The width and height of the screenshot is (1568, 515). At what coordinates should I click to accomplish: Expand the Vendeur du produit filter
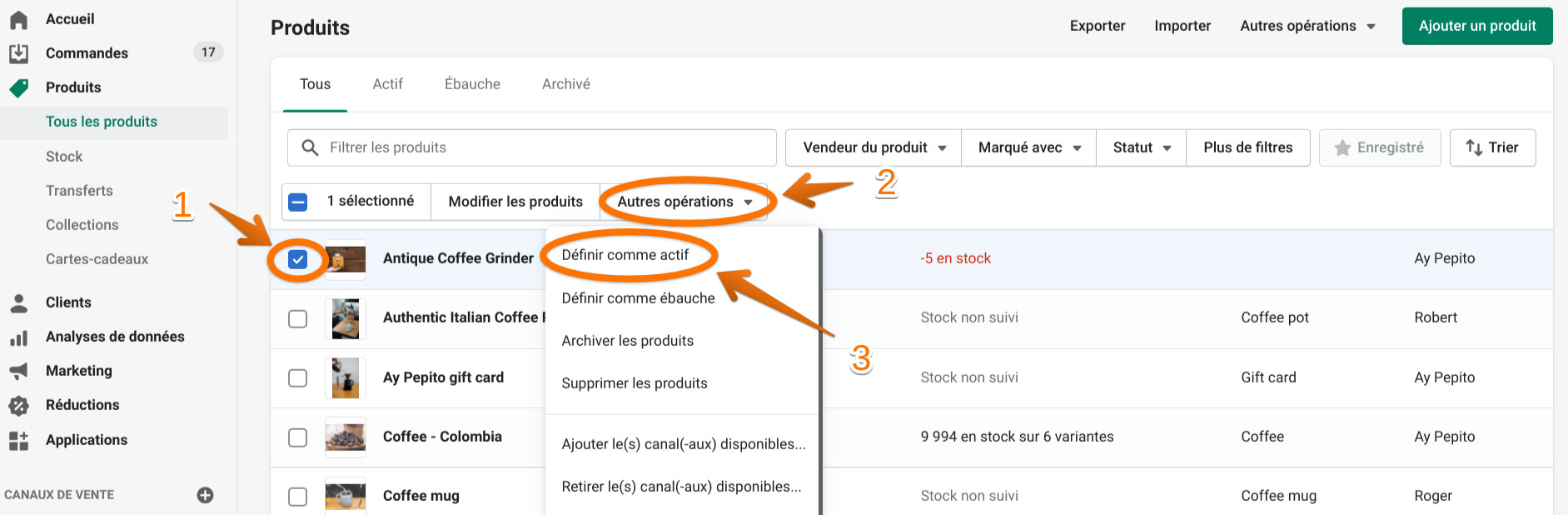(x=874, y=147)
